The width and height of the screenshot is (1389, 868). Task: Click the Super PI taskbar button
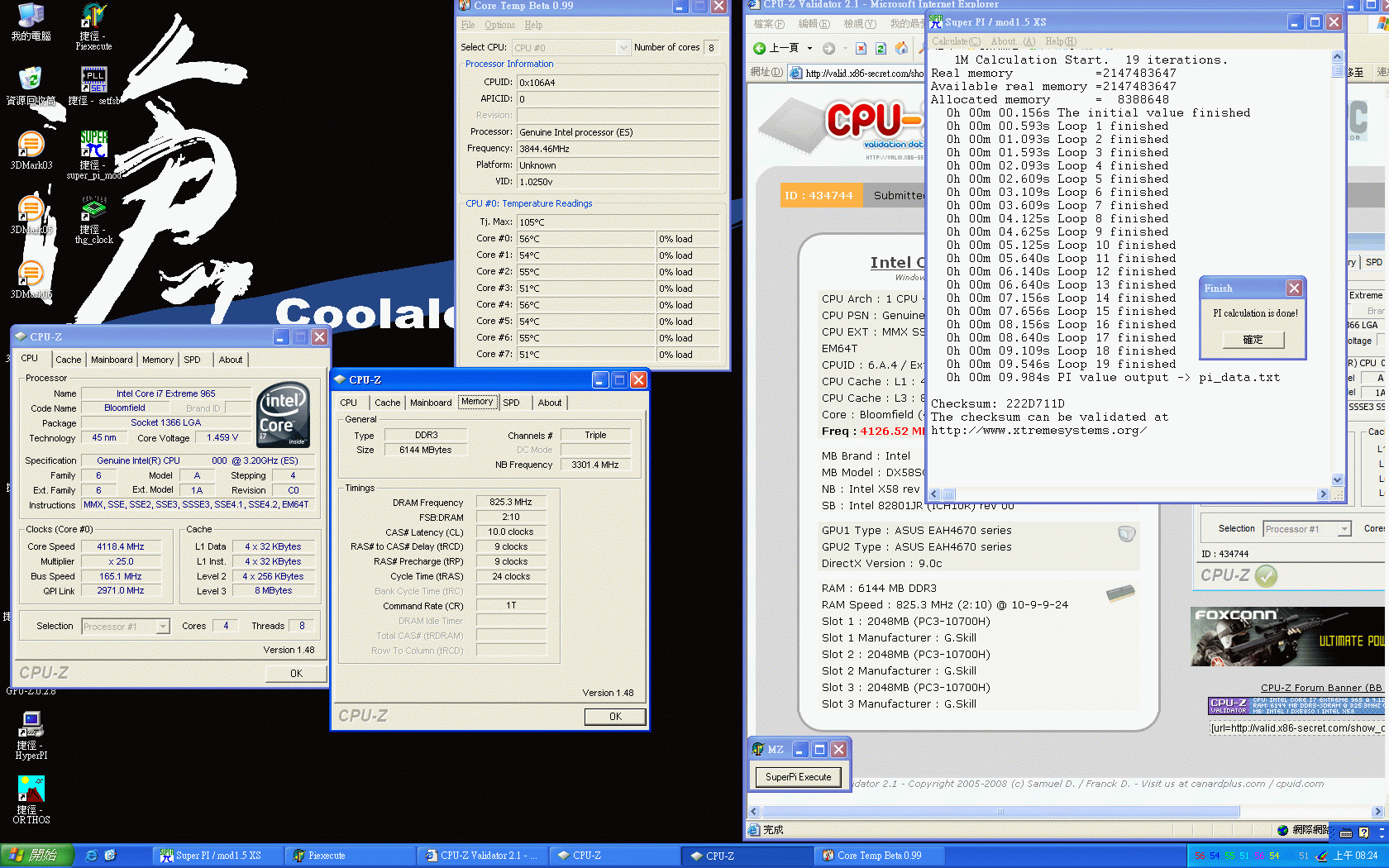point(218,856)
